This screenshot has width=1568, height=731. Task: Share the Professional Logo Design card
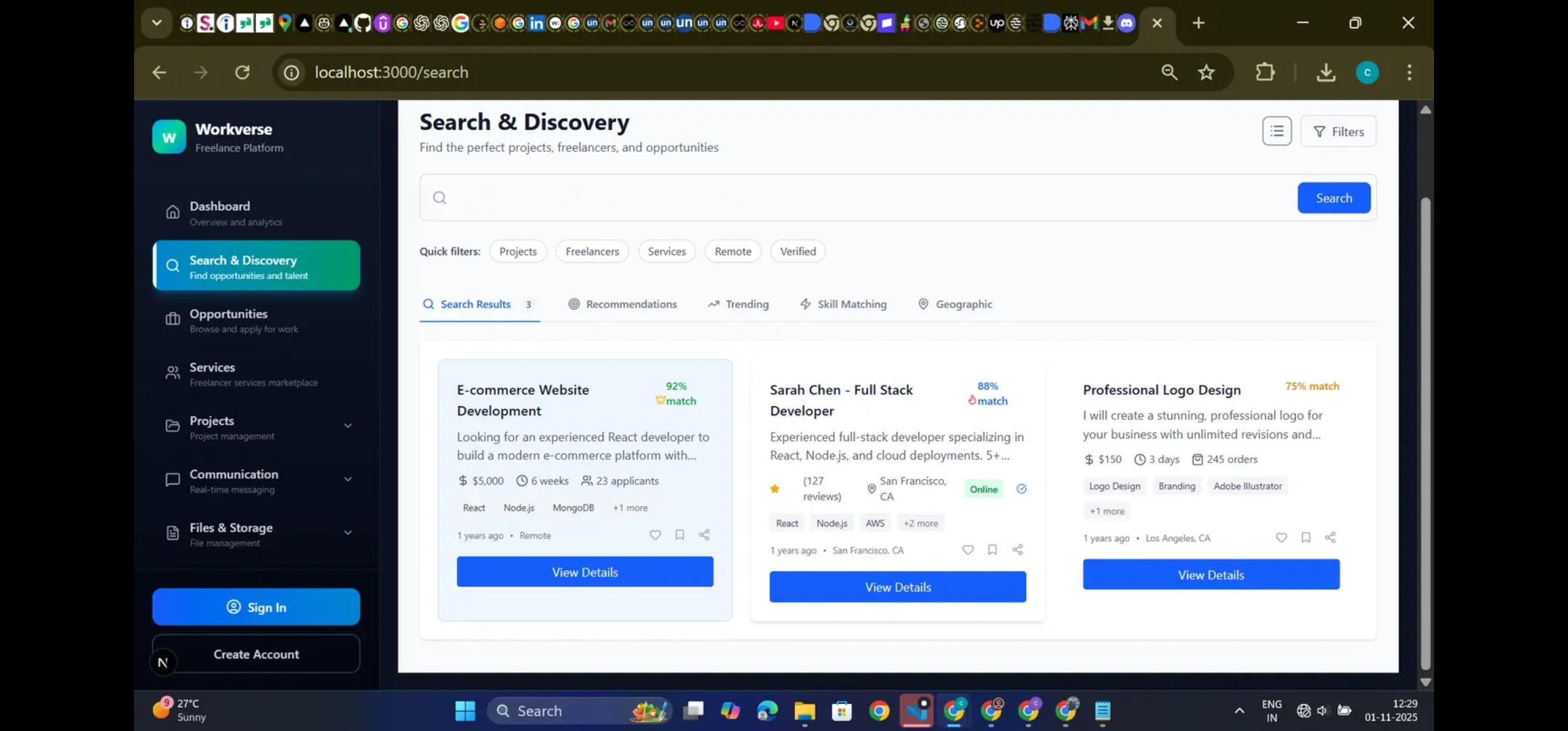pyautogui.click(x=1330, y=537)
